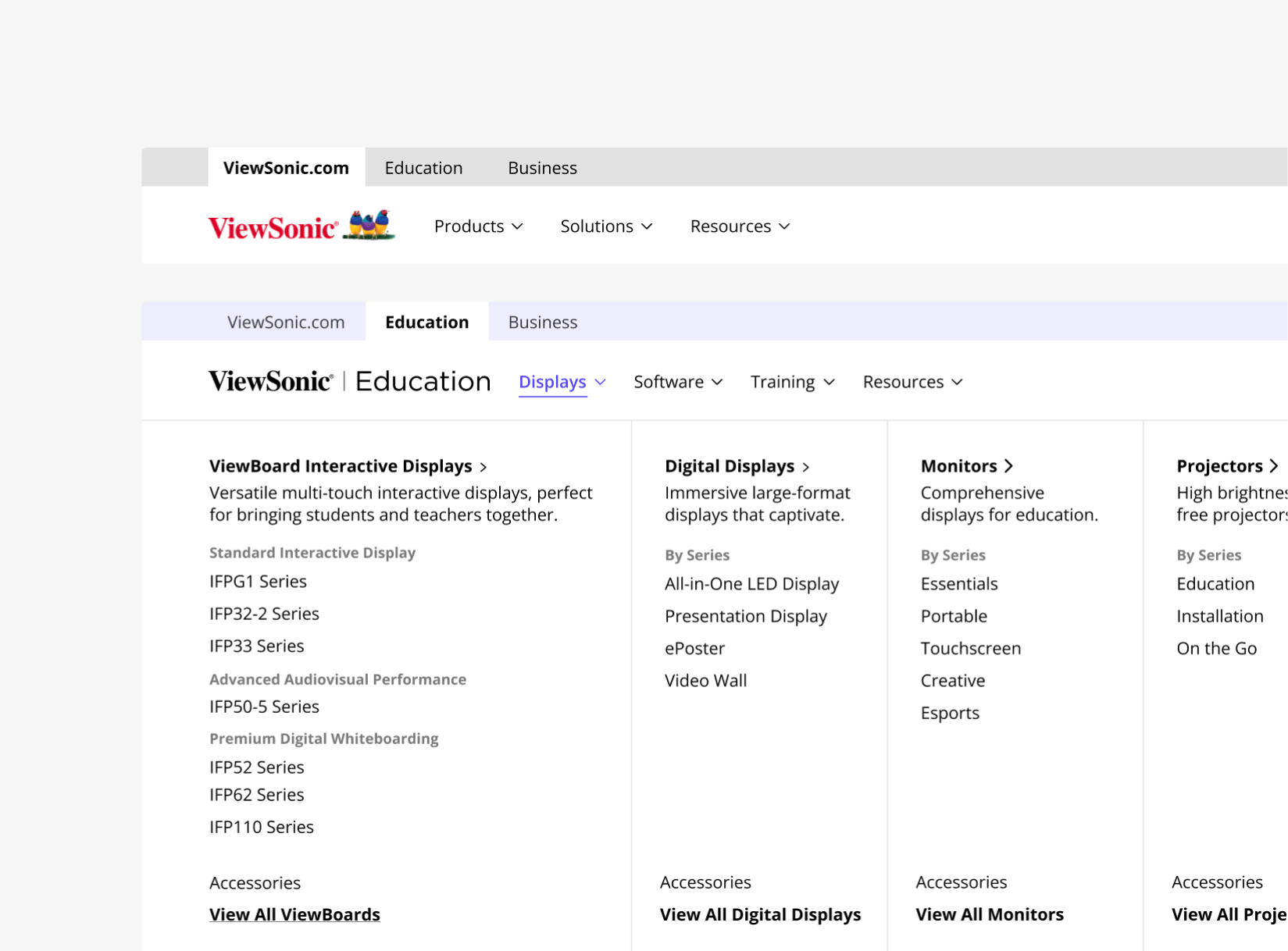Open Education projectors series link
Image resolution: width=1288 pixels, height=951 pixels.
pyautogui.click(x=1215, y=584)
